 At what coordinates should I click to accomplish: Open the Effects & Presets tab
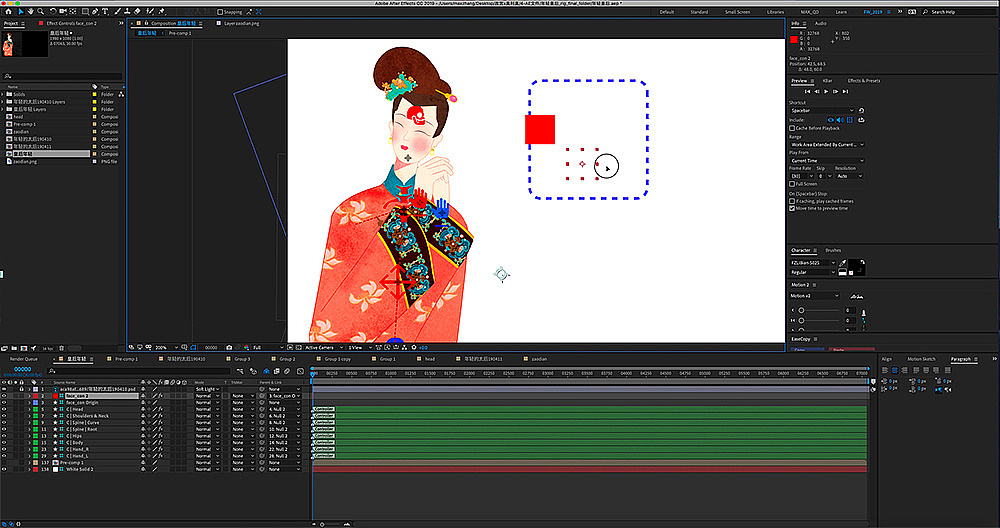(x=864, y=81)
